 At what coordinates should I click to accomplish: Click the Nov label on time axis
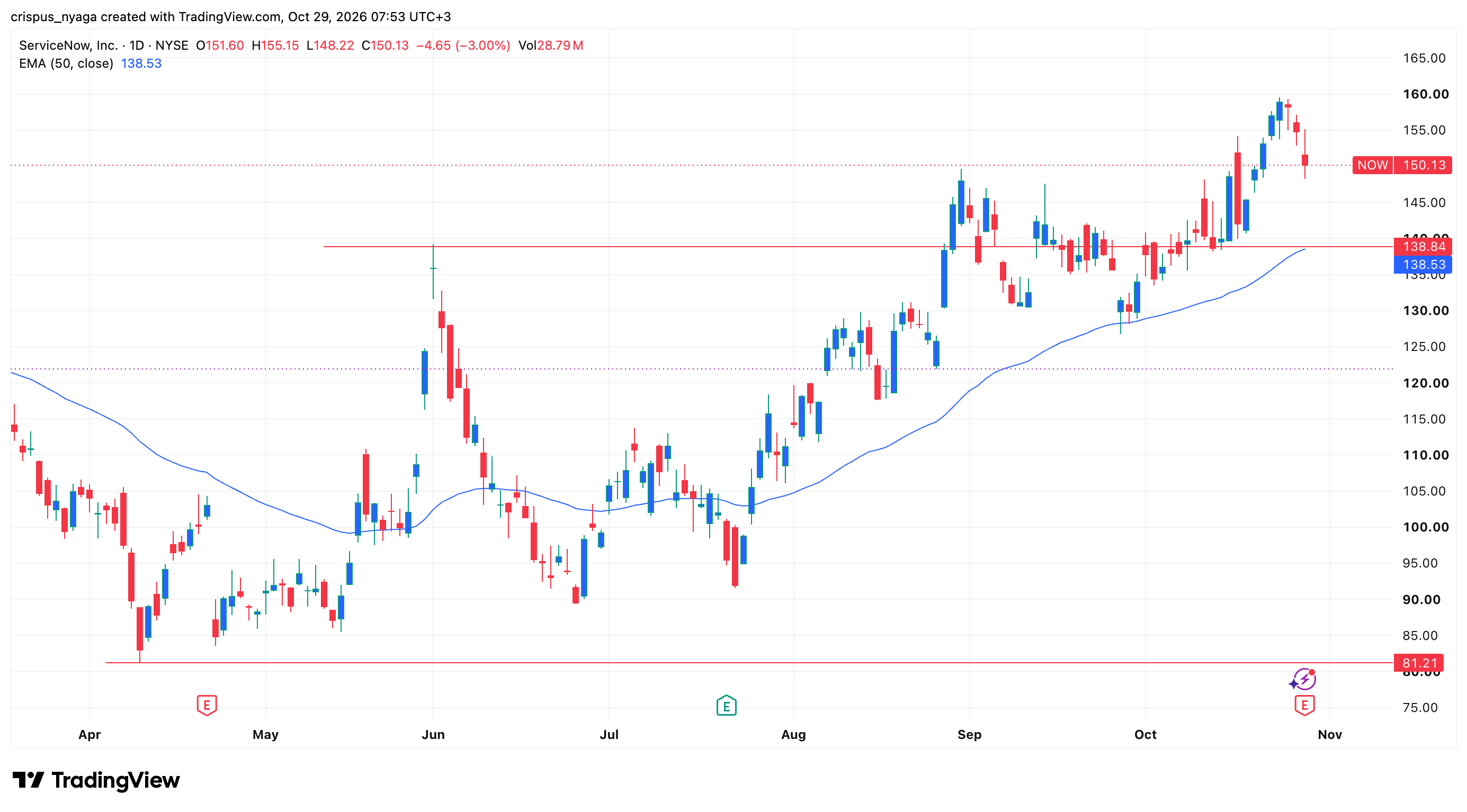click(1330, 735)
